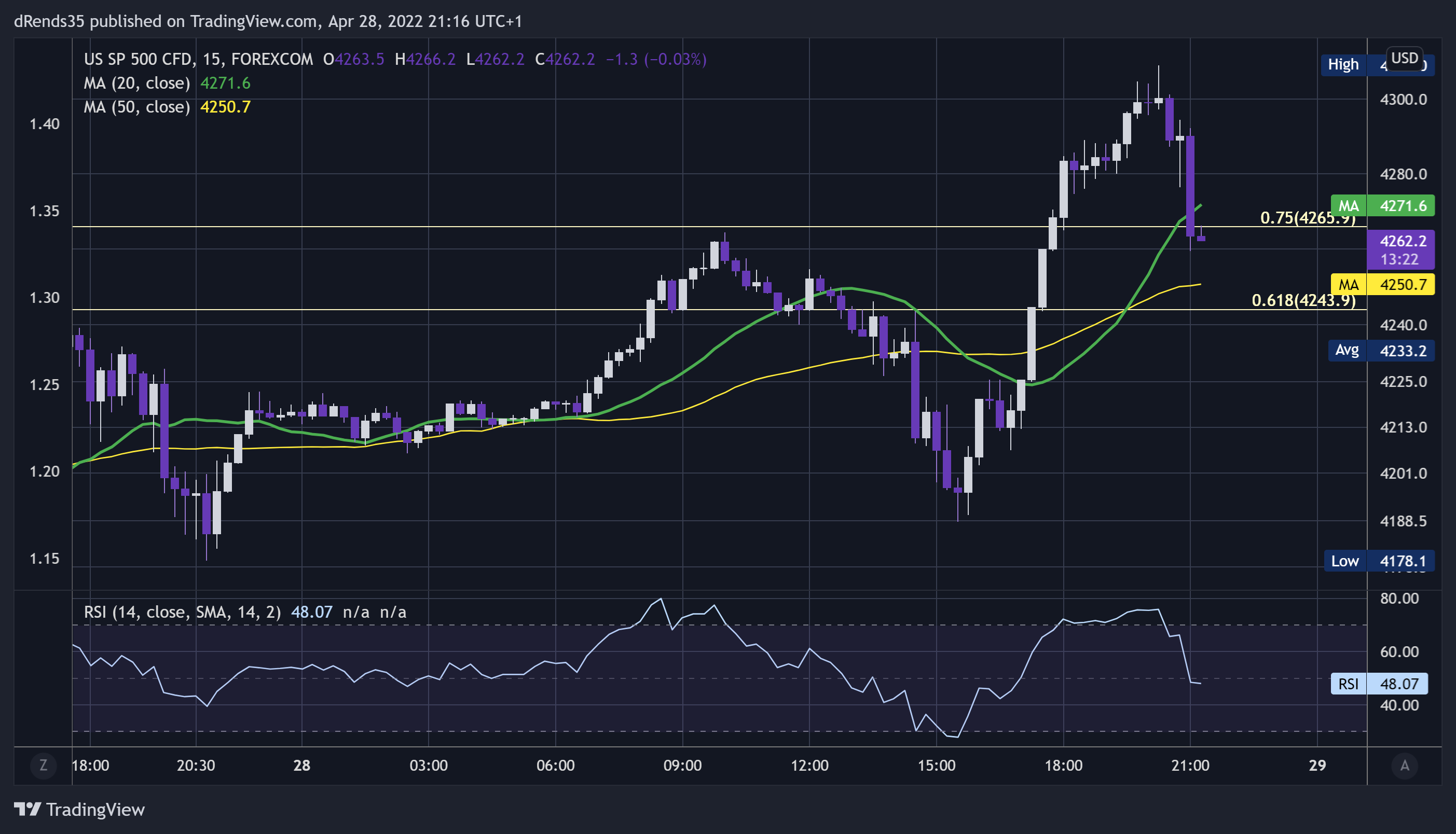Image resolution: width=1456 pixels, height=834 pixels.
Task: Click the high value H4266.2
Action: 425,59
